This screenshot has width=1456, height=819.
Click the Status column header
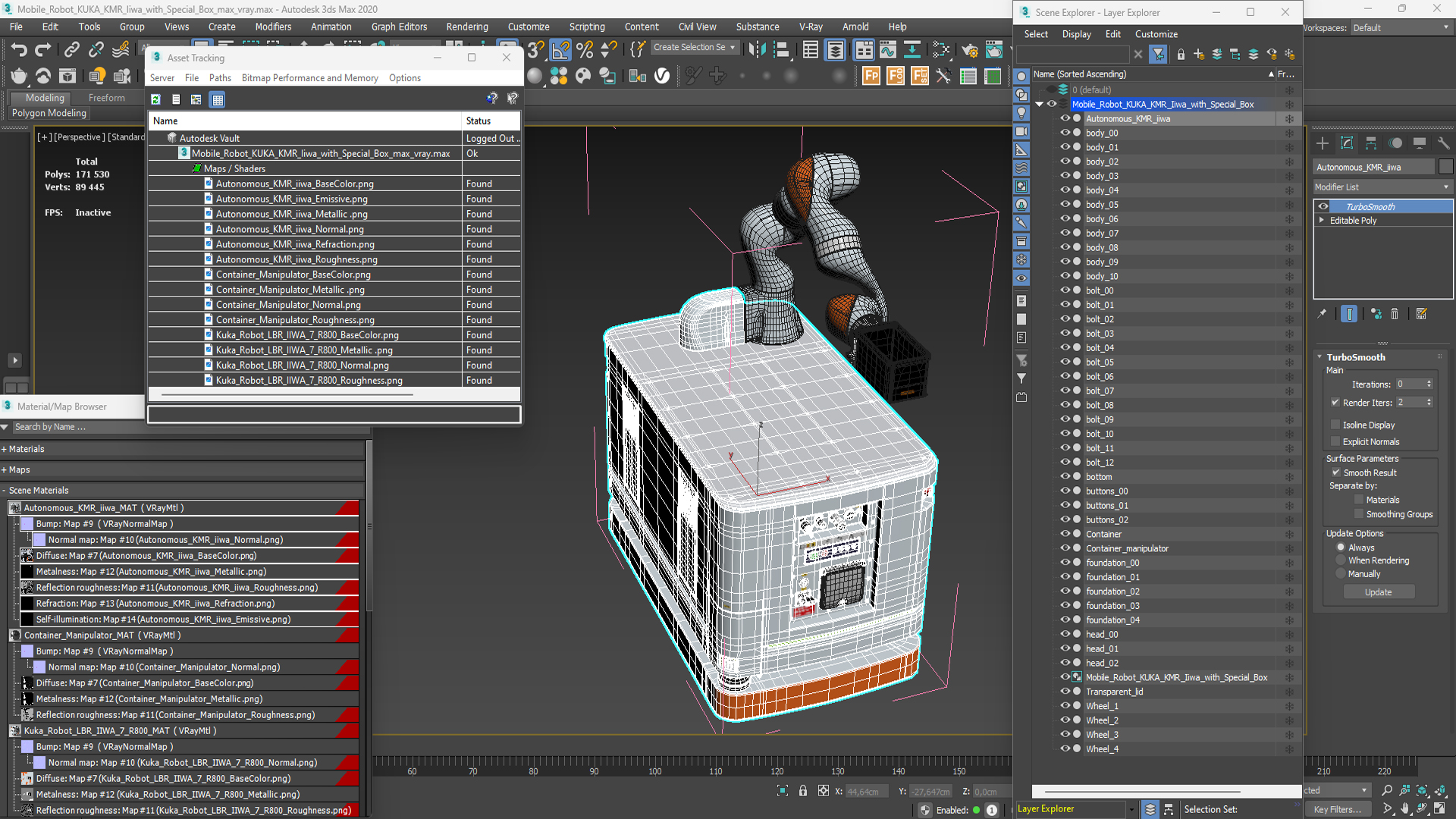click(491, 121)
